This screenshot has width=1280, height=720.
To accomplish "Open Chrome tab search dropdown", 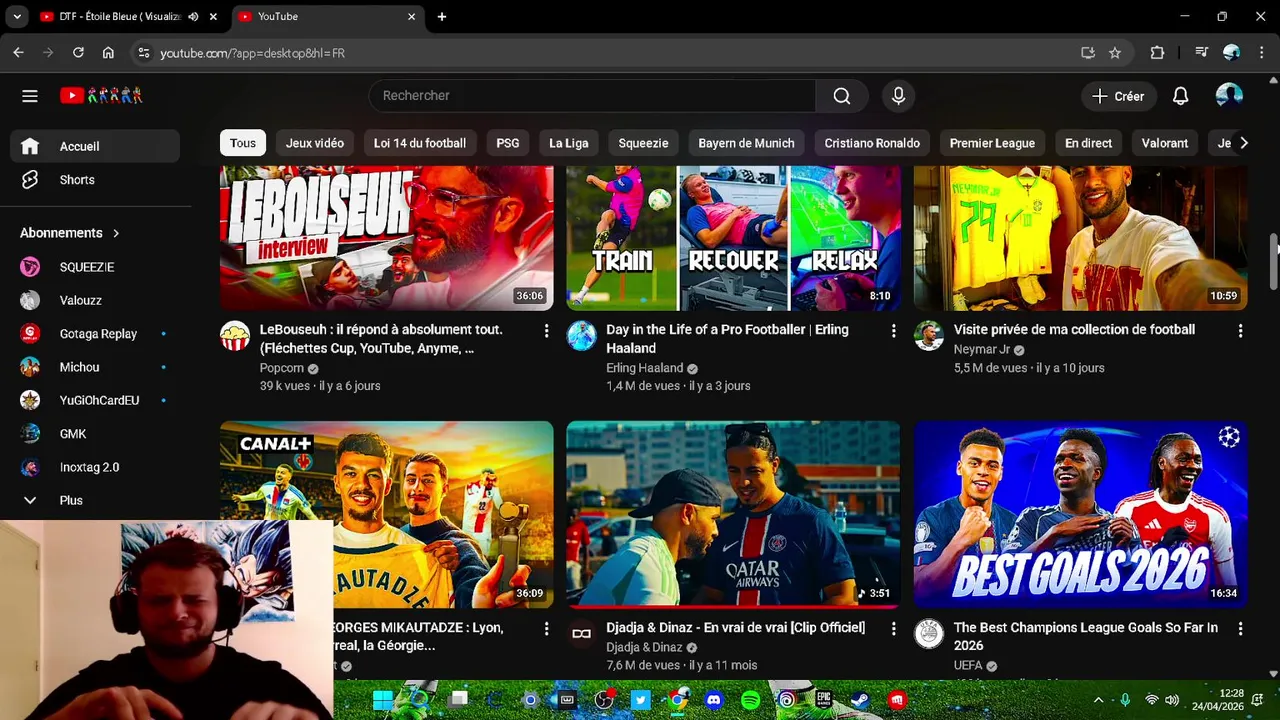I will pos(17,17).
